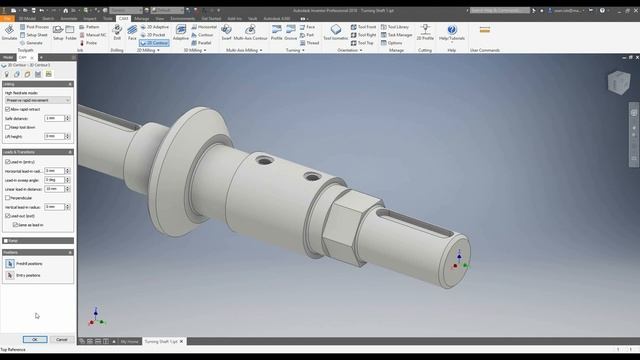This screenshot has height=360, width=640.
Task: Open the File menu tab
Action: pyautogui.click(x=7, y=18)
